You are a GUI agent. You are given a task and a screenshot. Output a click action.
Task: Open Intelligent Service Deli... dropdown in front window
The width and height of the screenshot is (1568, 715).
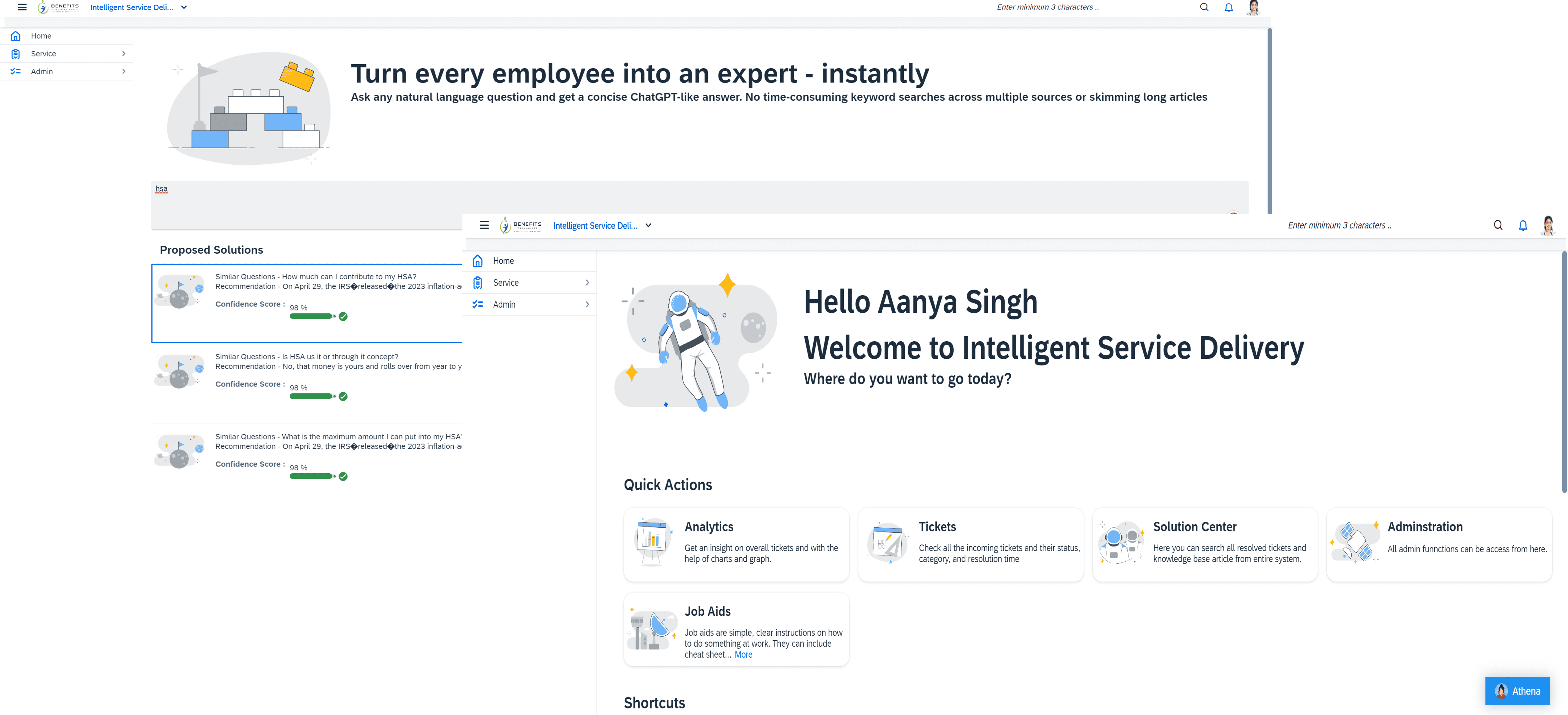coord(602,225)
